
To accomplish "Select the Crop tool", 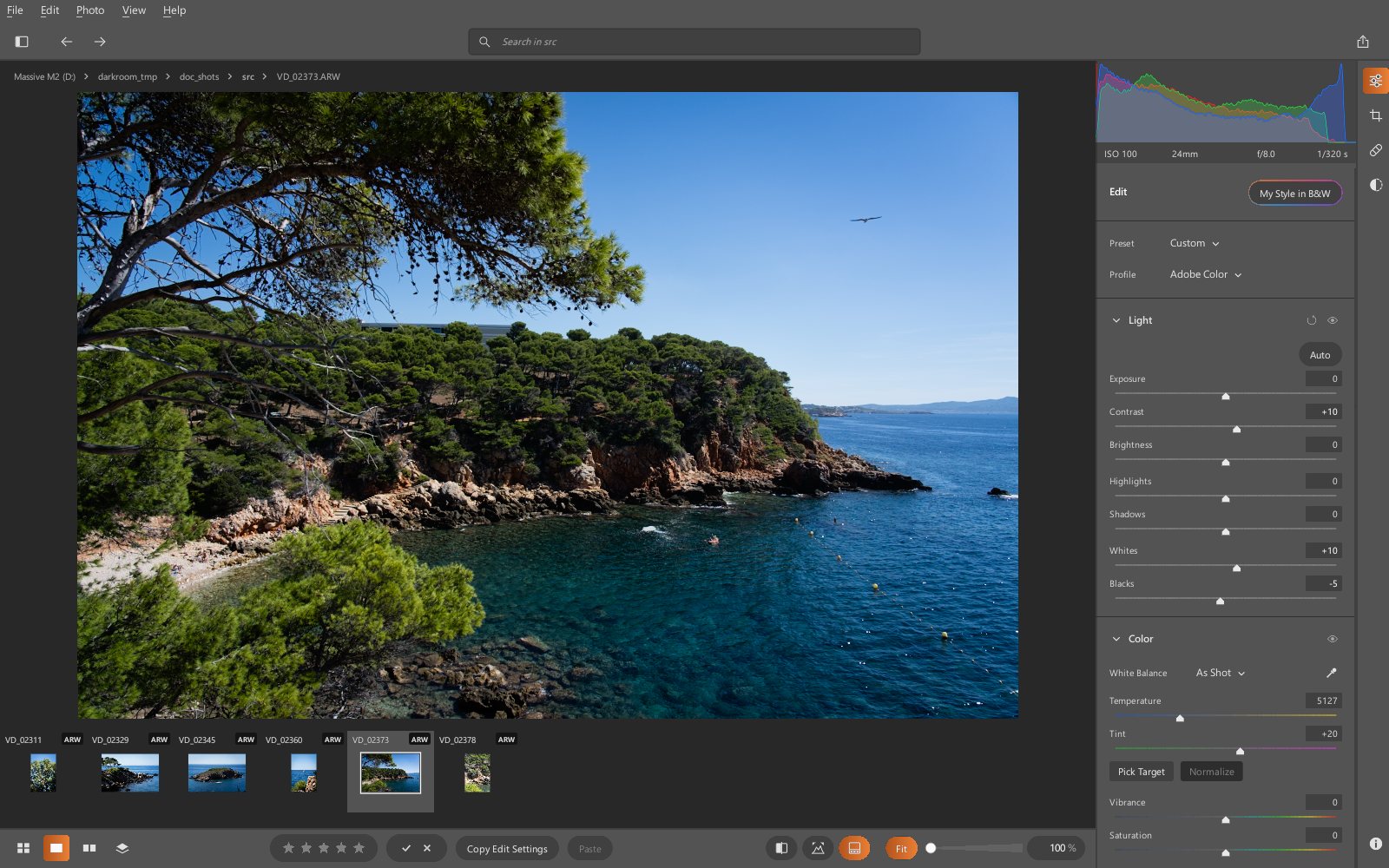I will pyautogui.click(x=1376, y=115).
